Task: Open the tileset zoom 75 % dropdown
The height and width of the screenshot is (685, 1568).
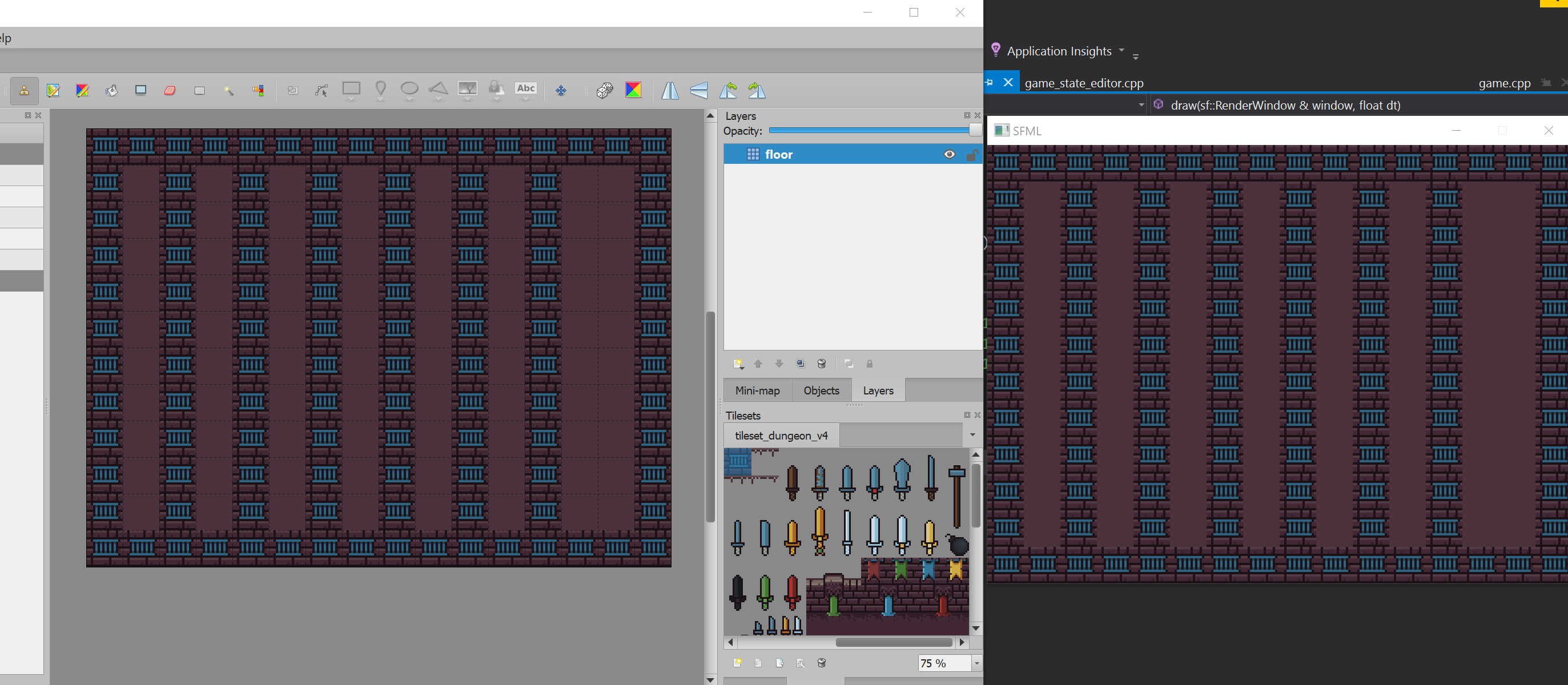Action: tap(976, 663)
